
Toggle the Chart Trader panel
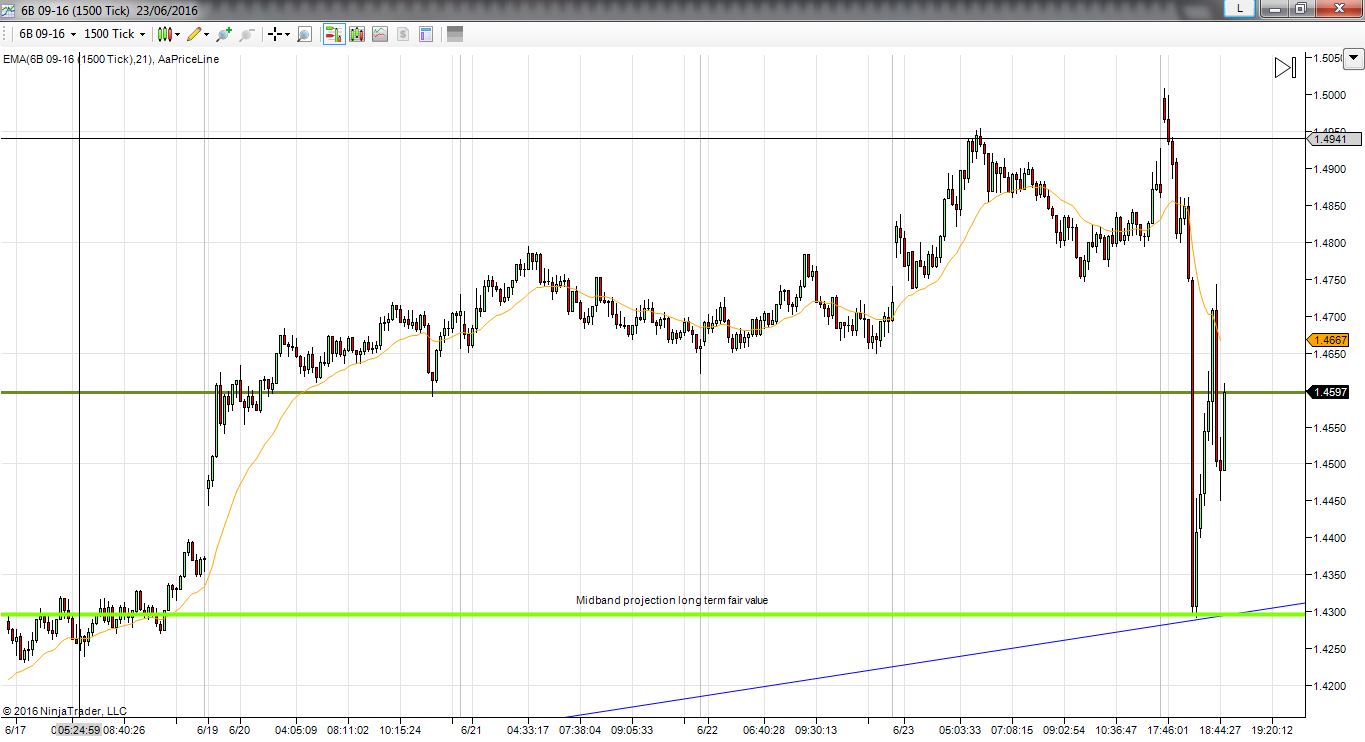[333, 34]
